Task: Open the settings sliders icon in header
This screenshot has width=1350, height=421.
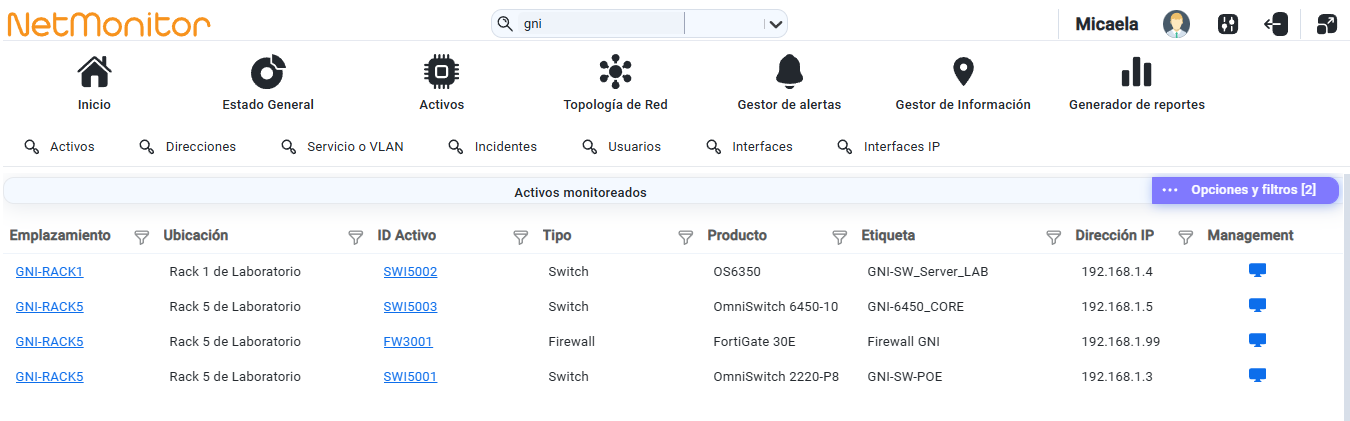Action: click(1228, 24)
